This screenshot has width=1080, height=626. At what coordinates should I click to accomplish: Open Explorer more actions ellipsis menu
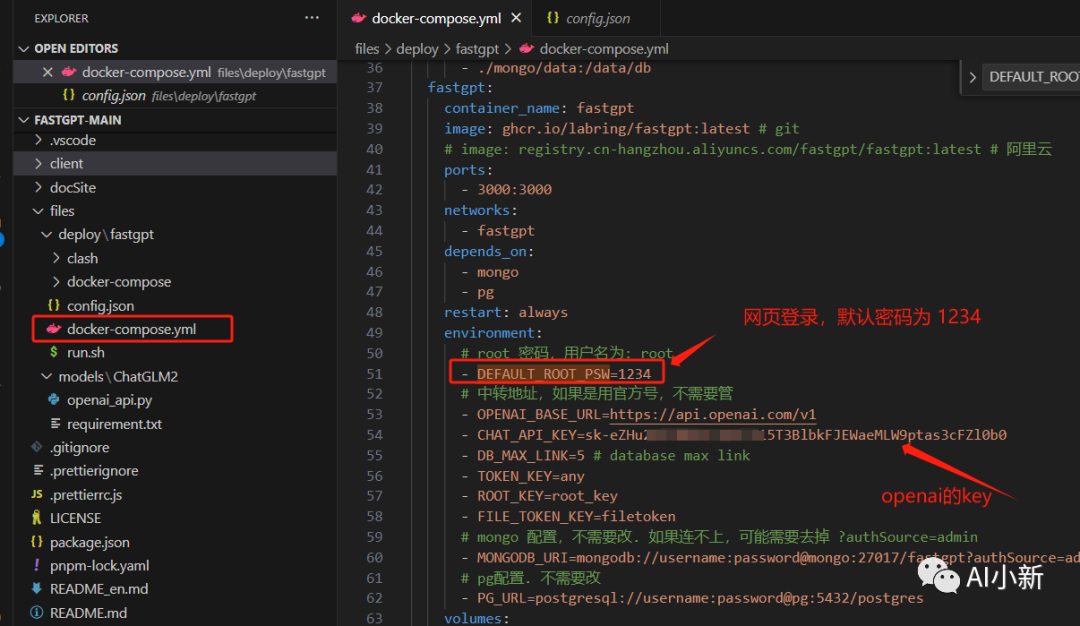(x=312, y=18)
